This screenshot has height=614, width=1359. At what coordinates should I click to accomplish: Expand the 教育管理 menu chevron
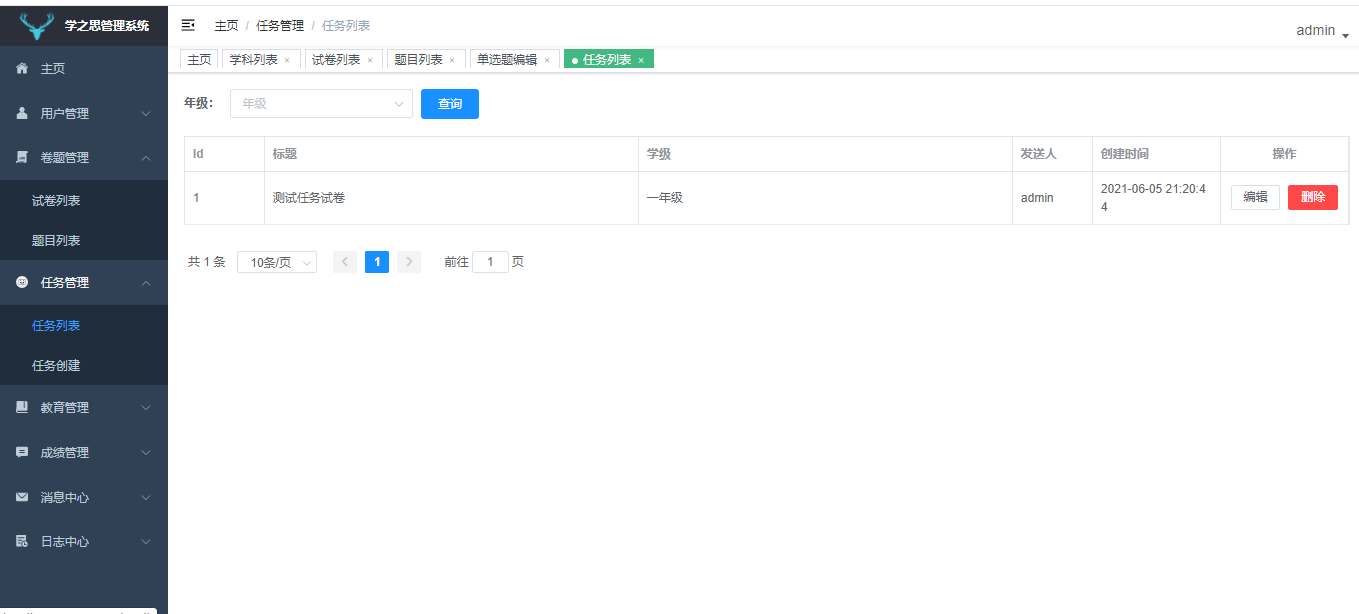[x=146, y=408]
